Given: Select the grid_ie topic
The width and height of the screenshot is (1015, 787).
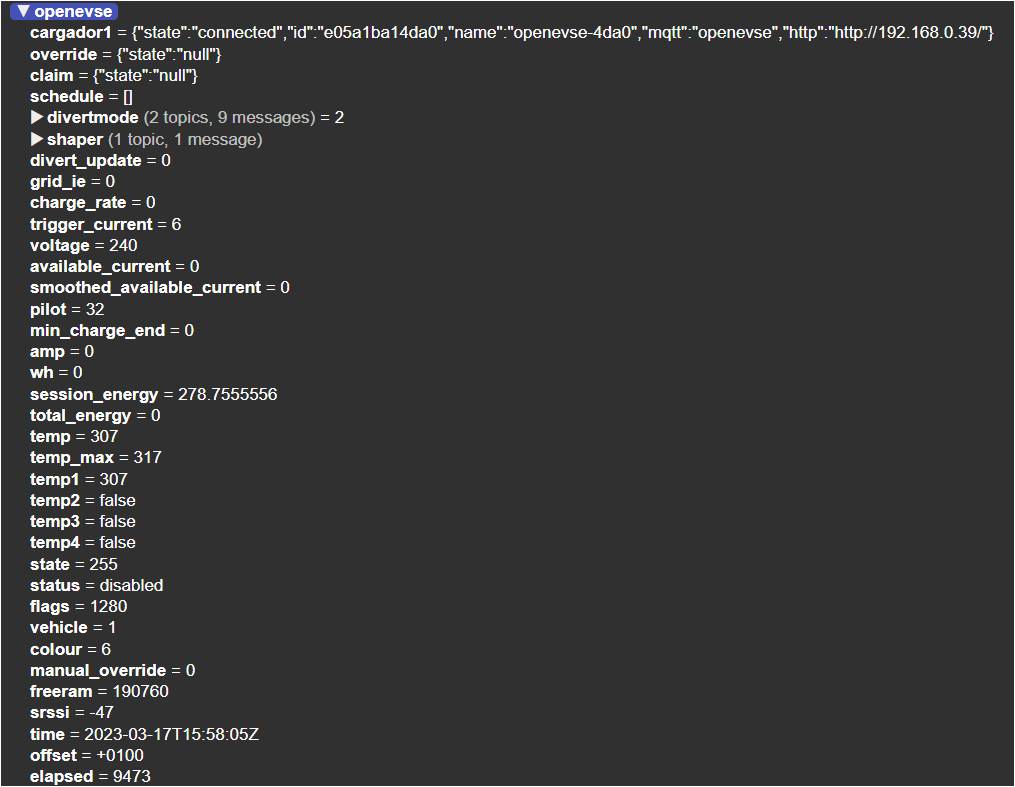Looking at the screenshot, I should (x=57, y=181).
